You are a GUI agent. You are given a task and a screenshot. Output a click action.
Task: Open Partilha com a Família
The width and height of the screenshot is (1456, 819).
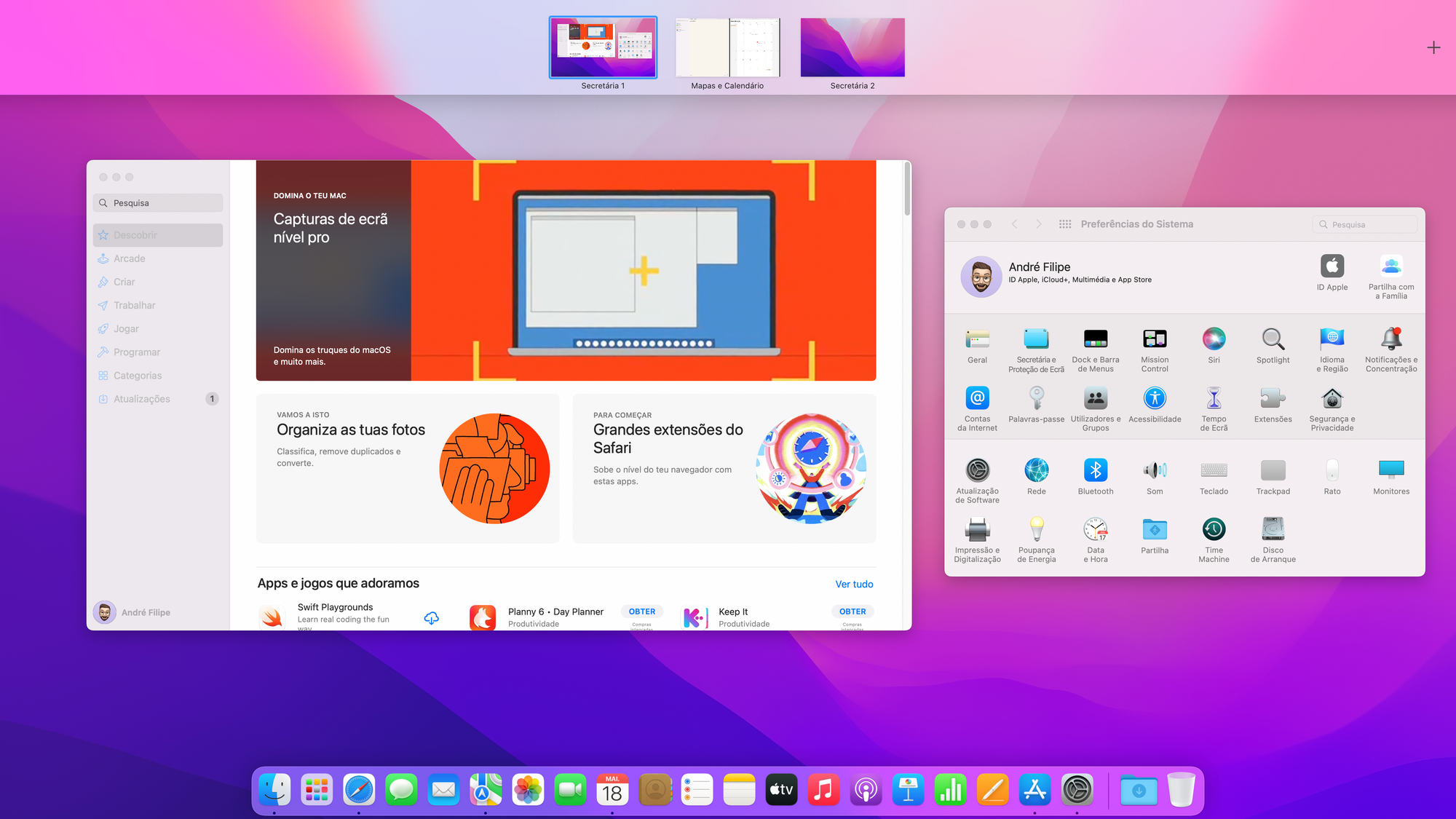pyautogui.click(x=1391, y=277)
